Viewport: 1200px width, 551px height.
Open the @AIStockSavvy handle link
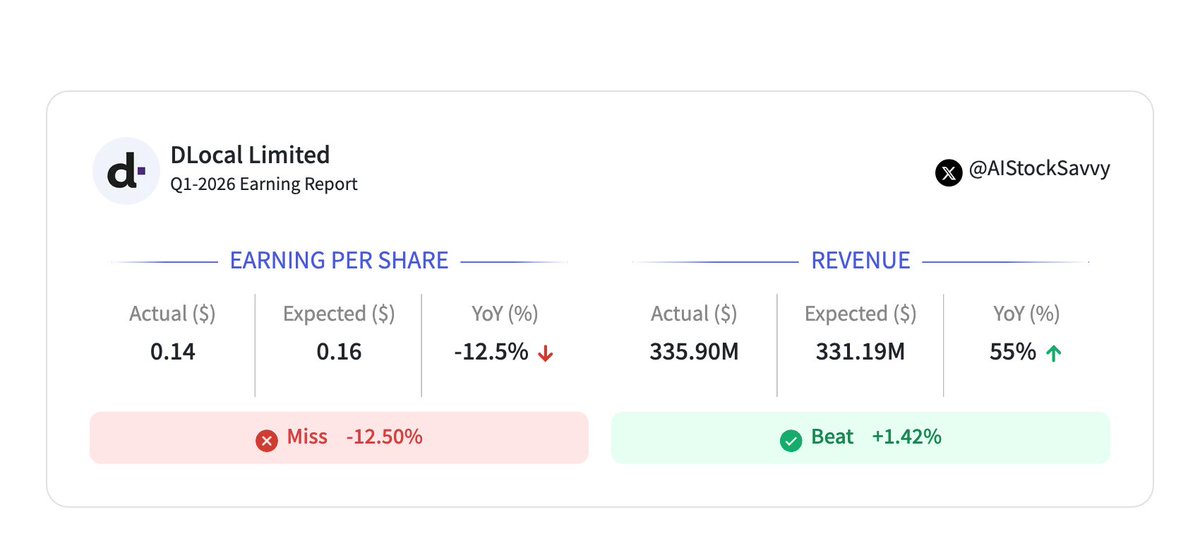click(1040, 170)
